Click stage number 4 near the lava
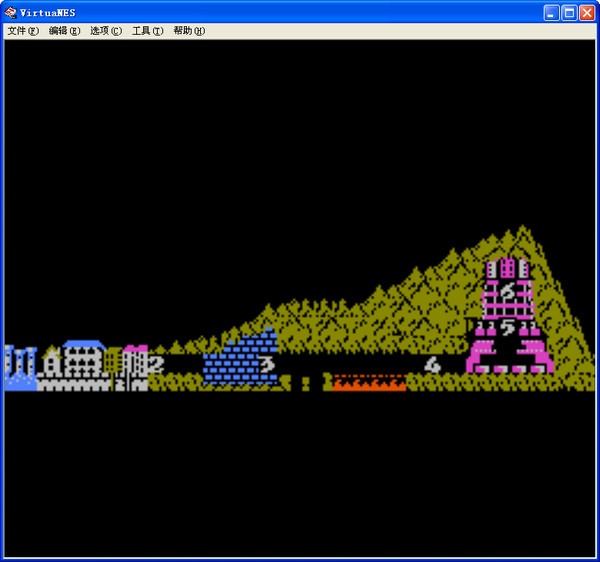This screenshot has width=600, height=562. 432,365
